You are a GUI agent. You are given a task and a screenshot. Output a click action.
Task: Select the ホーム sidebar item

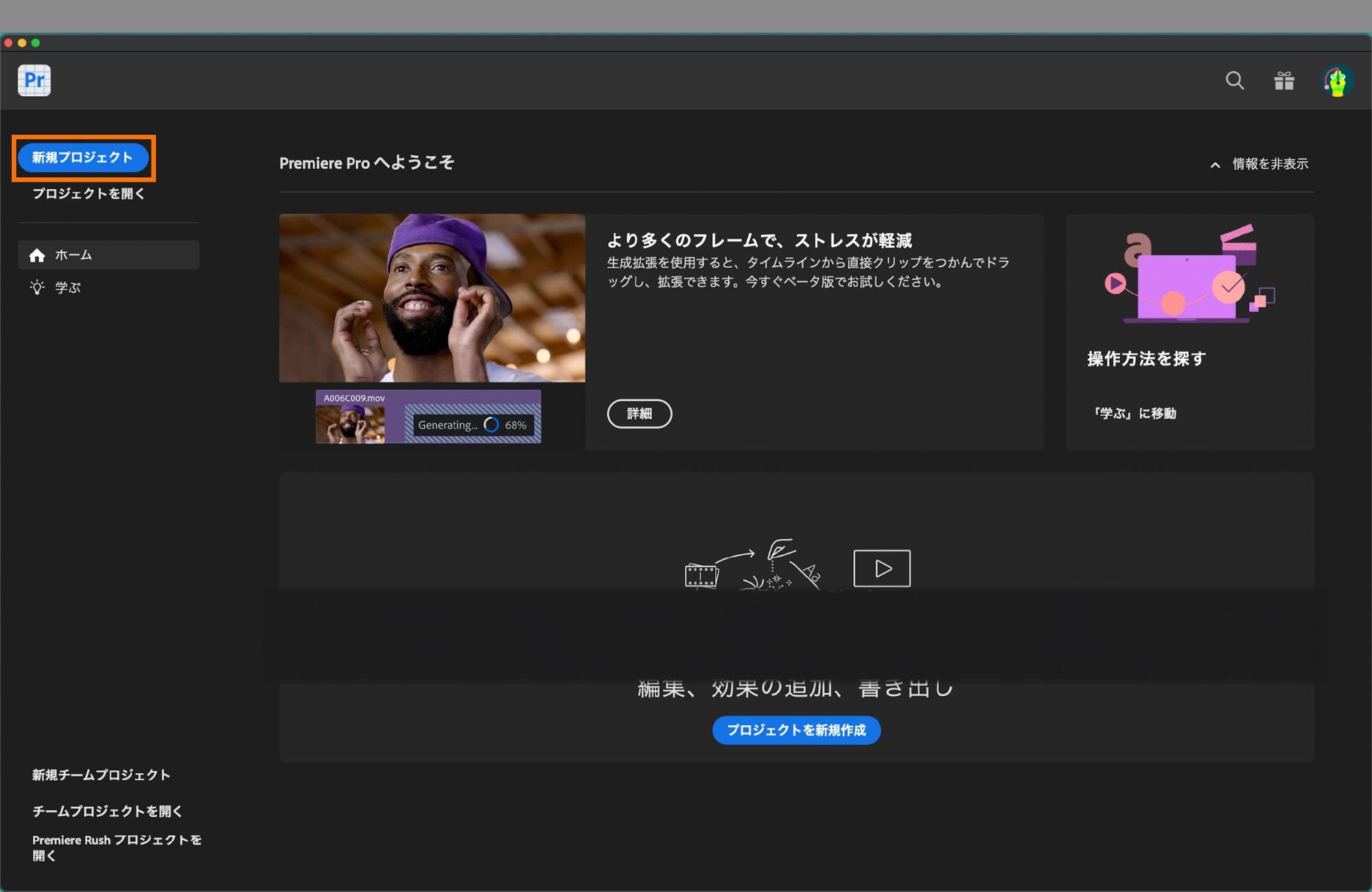click(73, 255)
